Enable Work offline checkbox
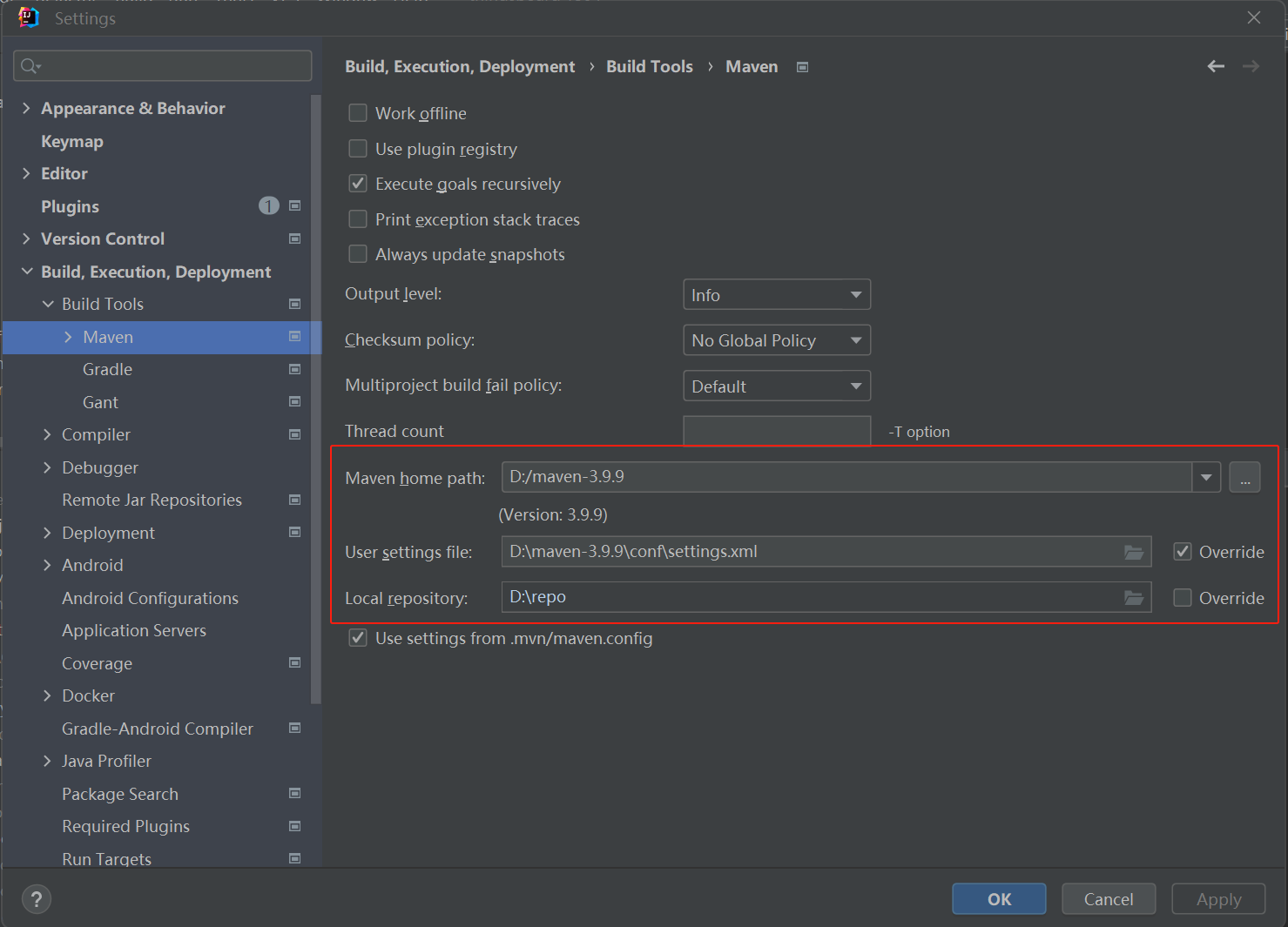The image size is (1288, 927). [358, 113]
